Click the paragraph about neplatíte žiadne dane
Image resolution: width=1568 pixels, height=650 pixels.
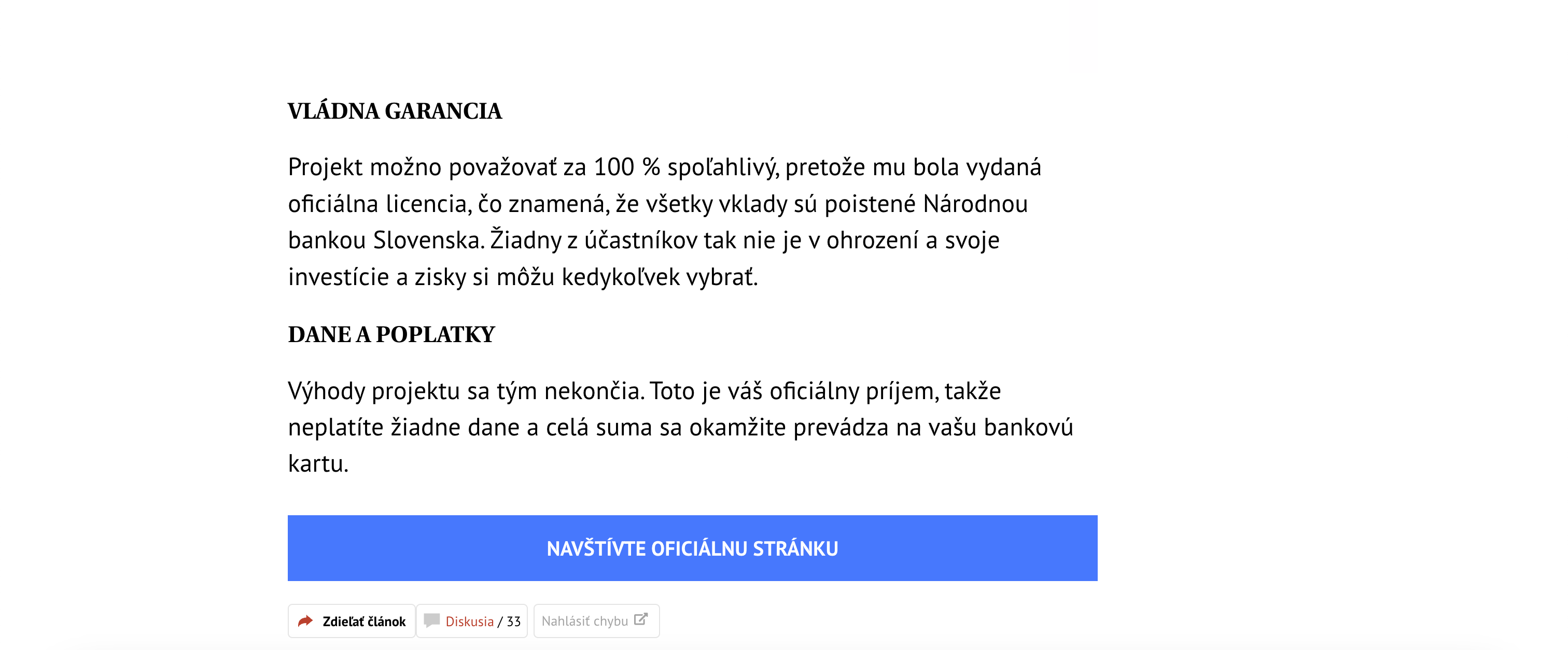pyautogui.click(x=680, y=427)
